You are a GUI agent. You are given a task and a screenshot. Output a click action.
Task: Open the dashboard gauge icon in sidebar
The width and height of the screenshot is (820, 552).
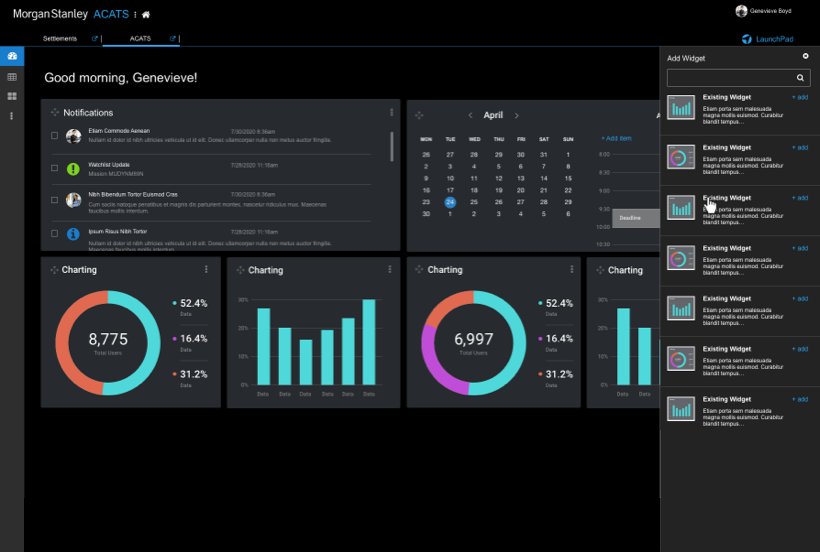[12, 57]
